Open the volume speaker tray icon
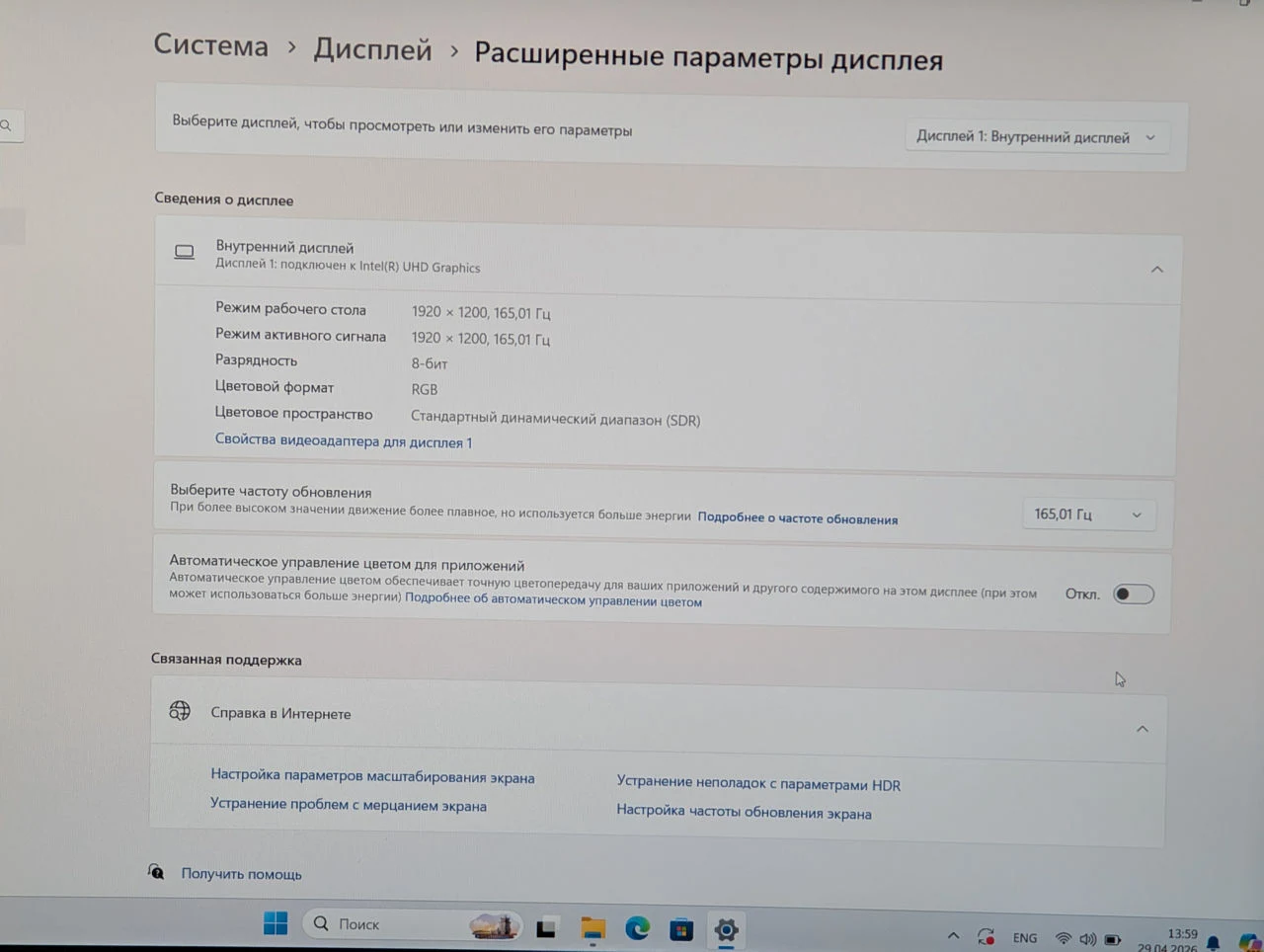 (x=1087, y=939)
